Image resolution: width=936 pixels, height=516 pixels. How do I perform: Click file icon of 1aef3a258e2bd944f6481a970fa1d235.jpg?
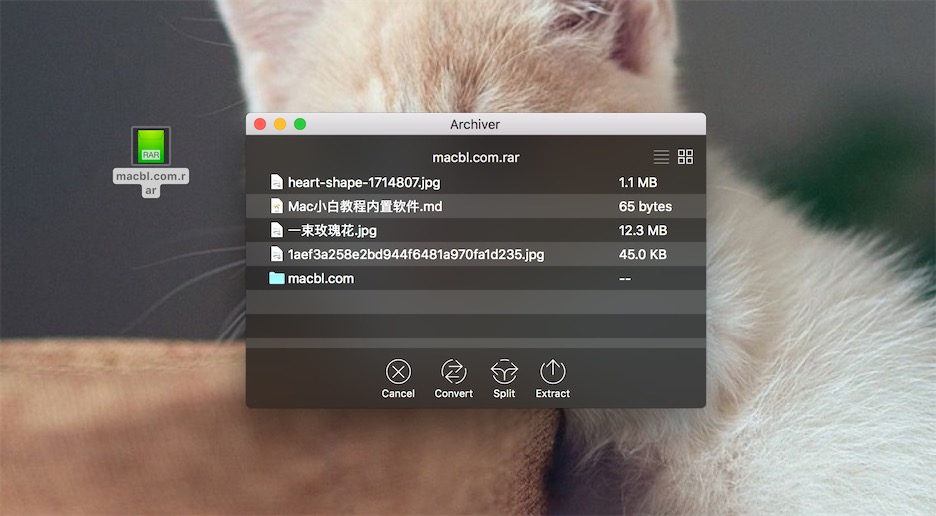pos(276,254)
